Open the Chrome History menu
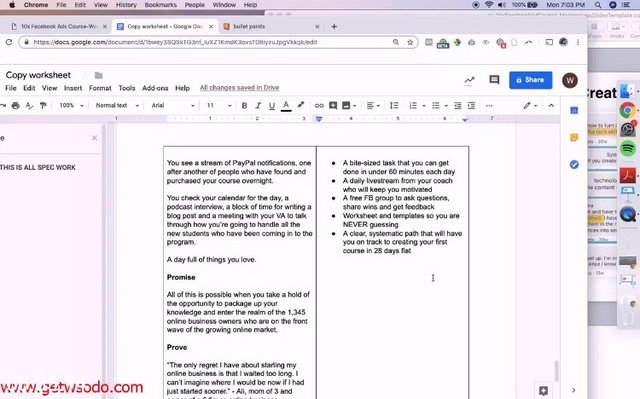640x399 pixels. (126, 5)
